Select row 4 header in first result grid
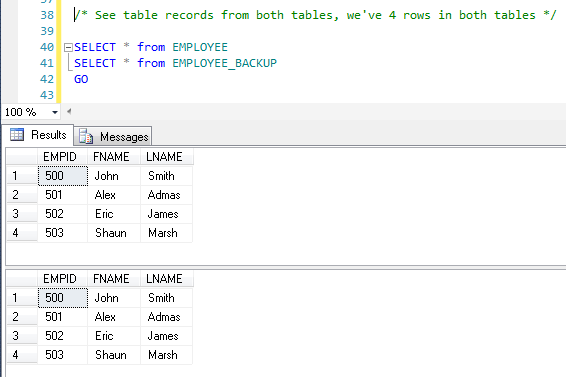The height and width of the screenshot is (377, 566). 22,233
